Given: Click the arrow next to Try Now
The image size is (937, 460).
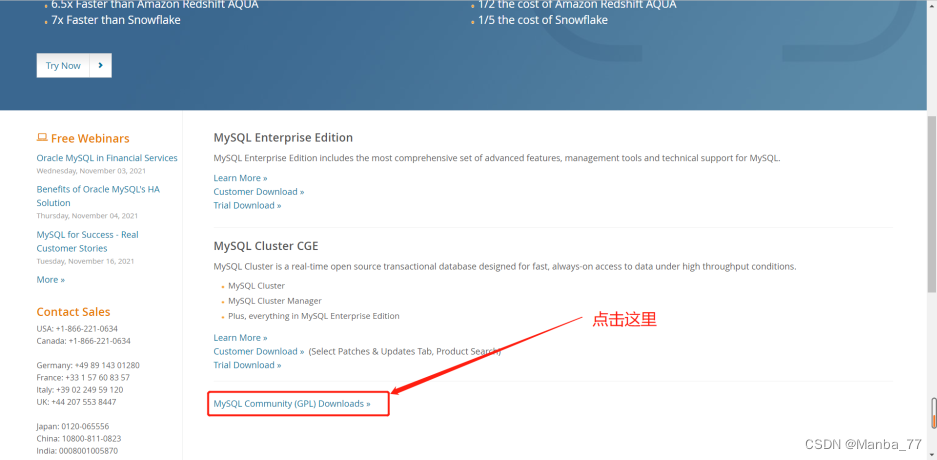Looking at the screenshot, I should point(100,66).
